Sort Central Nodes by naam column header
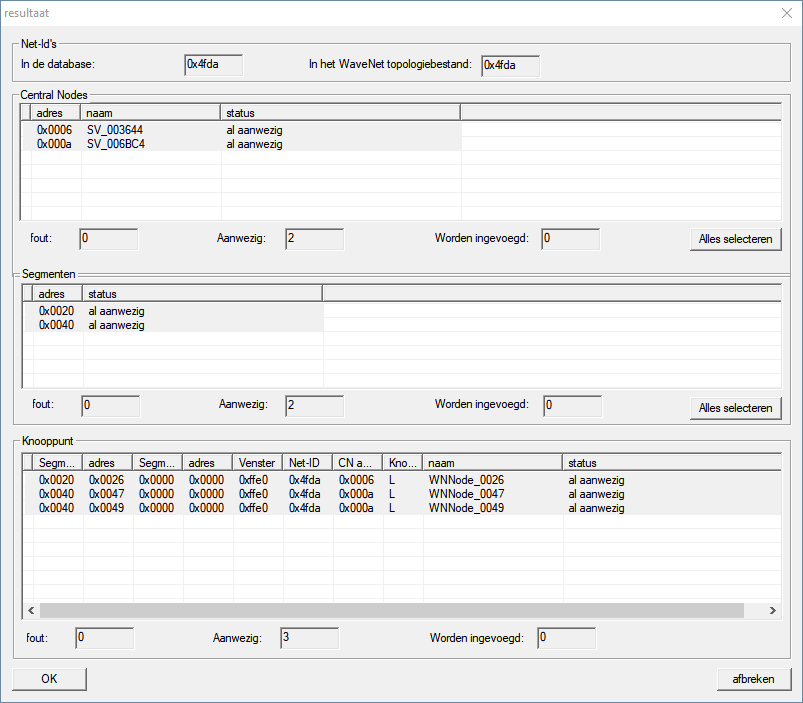The image size is (803, 703). (x=150, y=113)
